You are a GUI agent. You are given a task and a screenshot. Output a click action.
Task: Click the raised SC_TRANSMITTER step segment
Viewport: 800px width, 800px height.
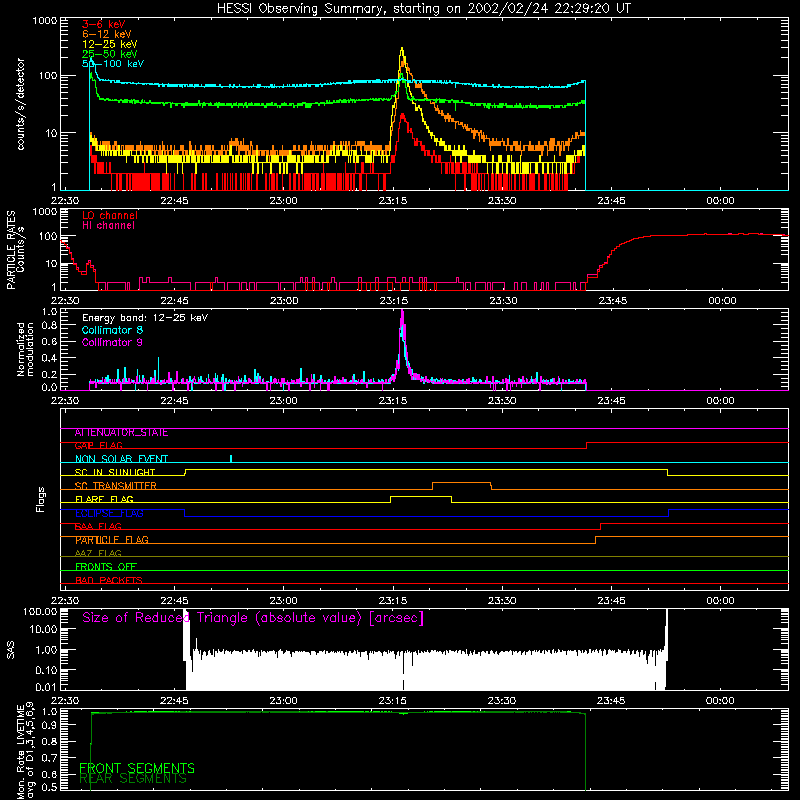(462, 483)
